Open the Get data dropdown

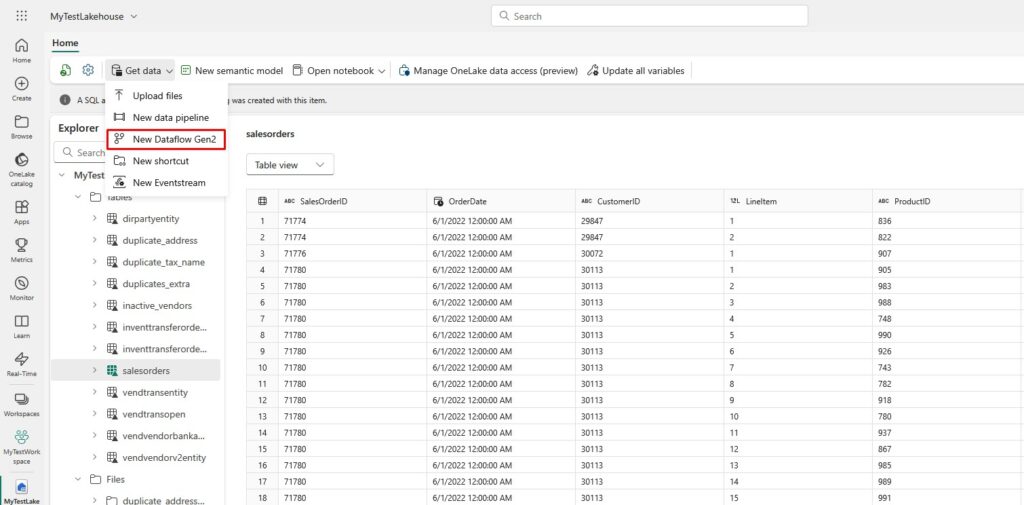pos(141,71)
